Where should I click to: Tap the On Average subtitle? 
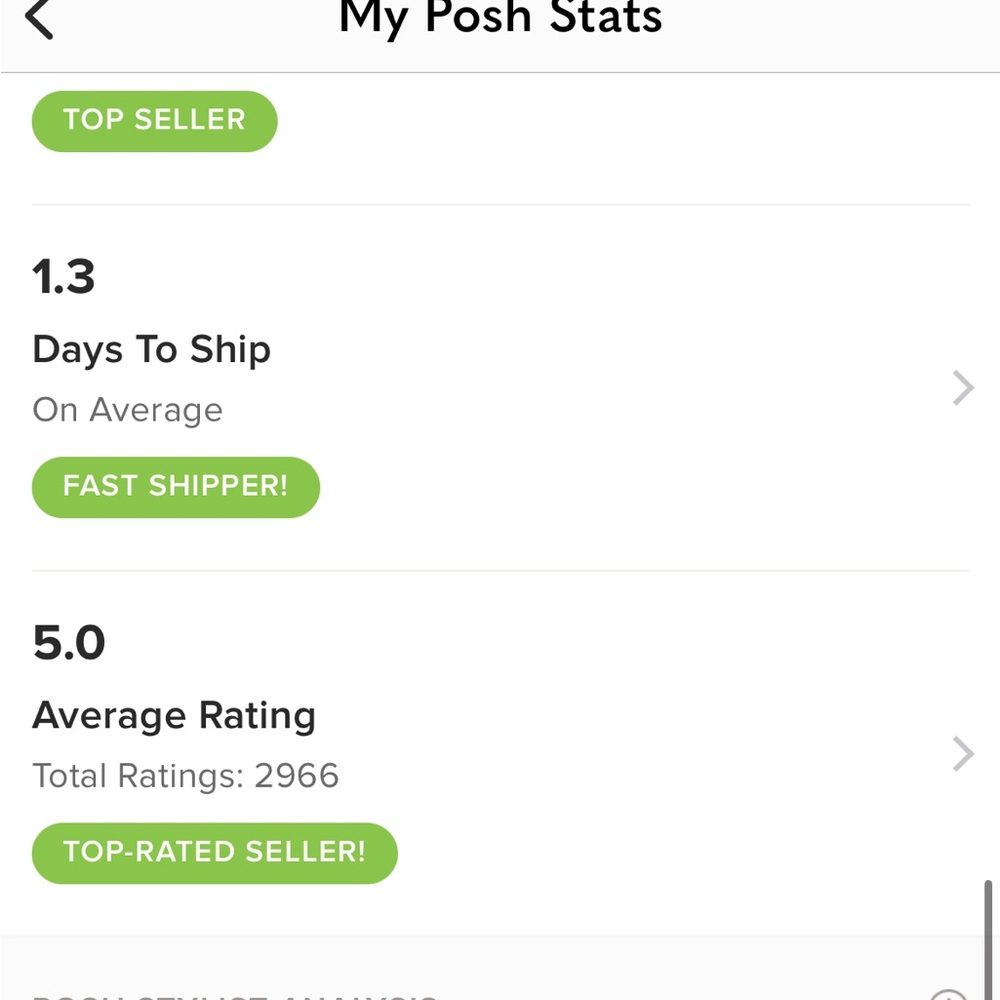tap(128, 410)
